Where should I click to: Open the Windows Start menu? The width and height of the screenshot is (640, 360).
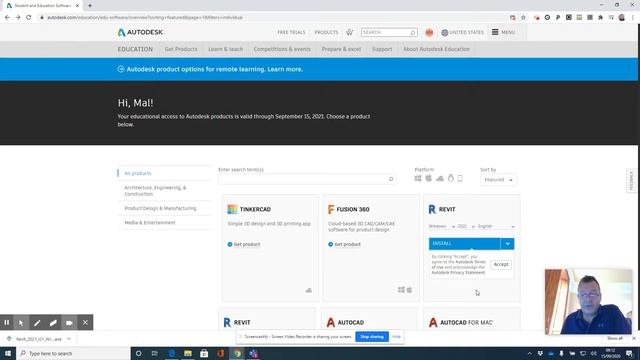click(8, 353)
